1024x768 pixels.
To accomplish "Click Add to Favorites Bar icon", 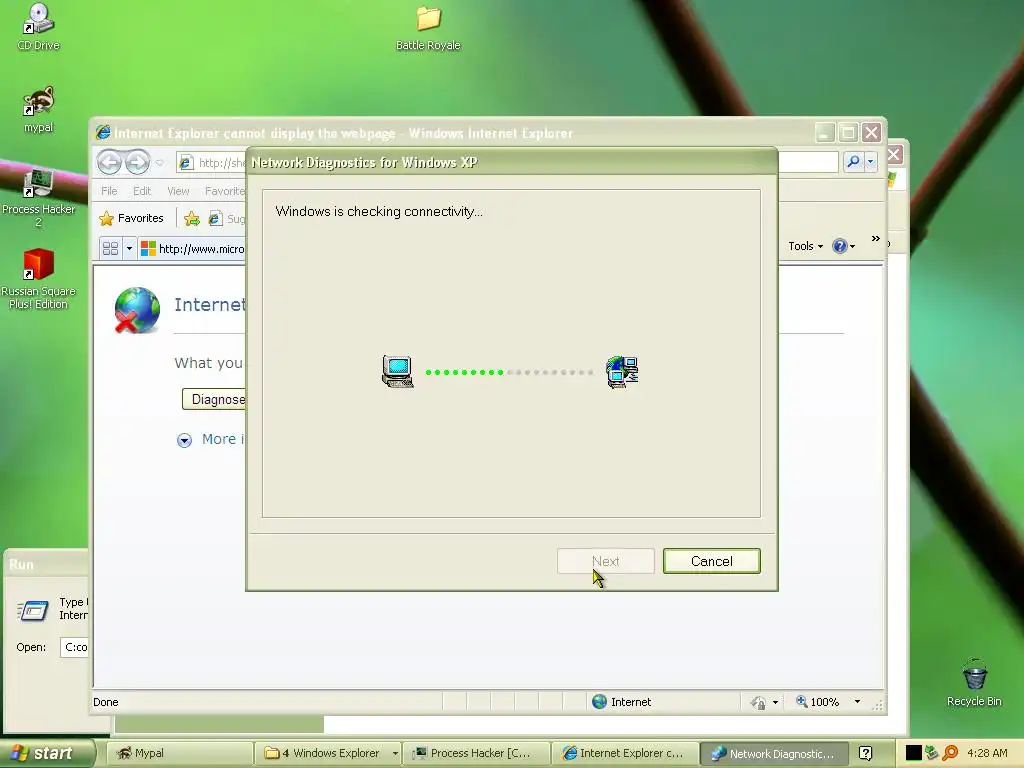I will click(191, 219).
